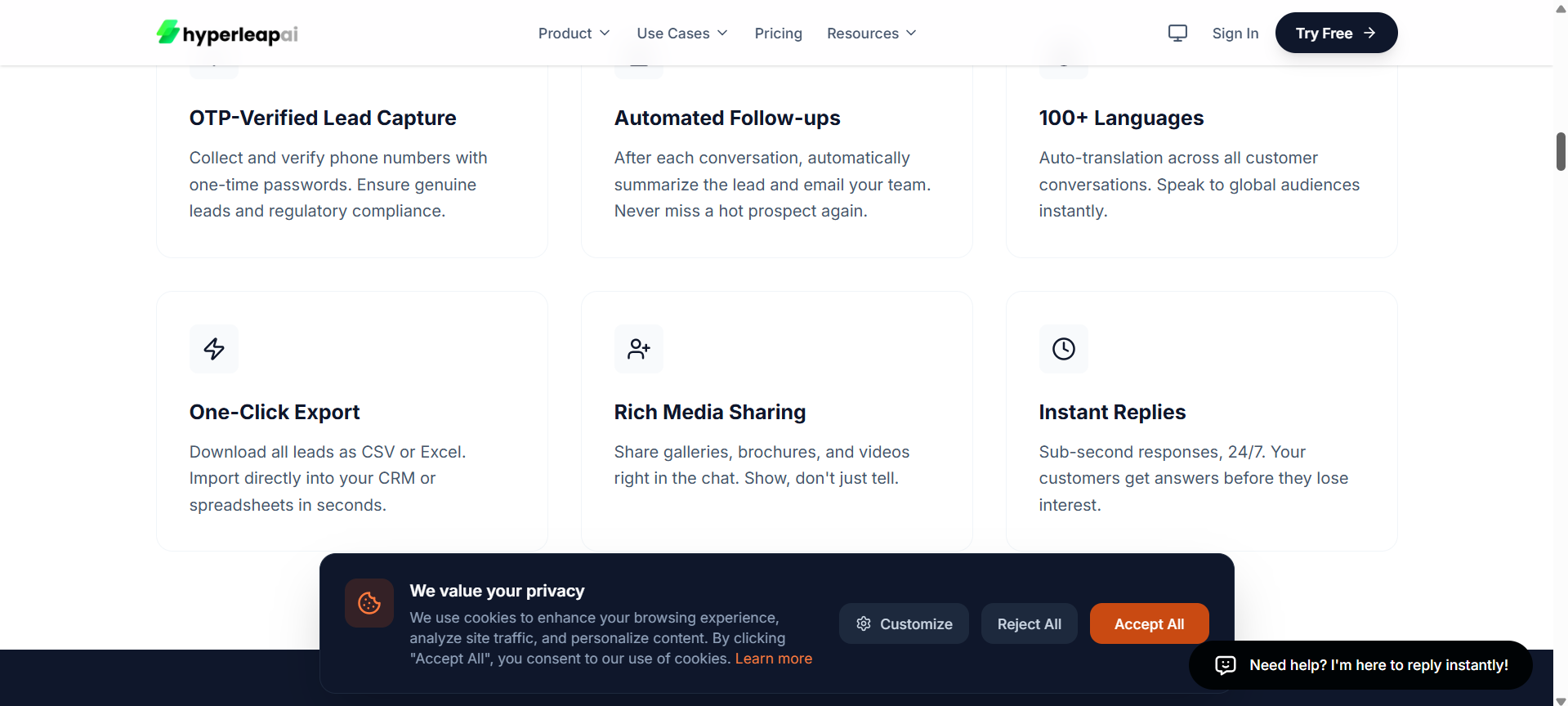1568x706 pixels.
Task: Reject All cookies
Action: point(1030,623)
